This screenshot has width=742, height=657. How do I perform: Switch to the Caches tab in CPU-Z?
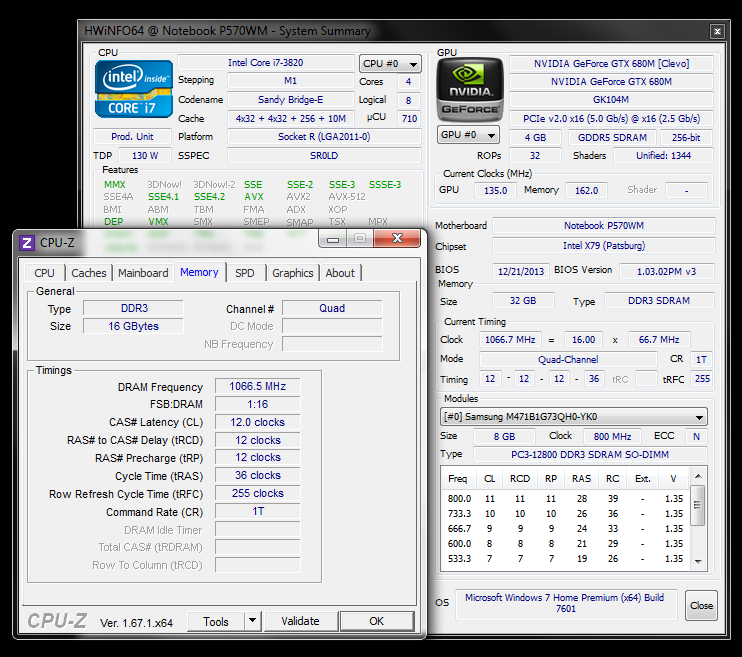pos(88,273)
